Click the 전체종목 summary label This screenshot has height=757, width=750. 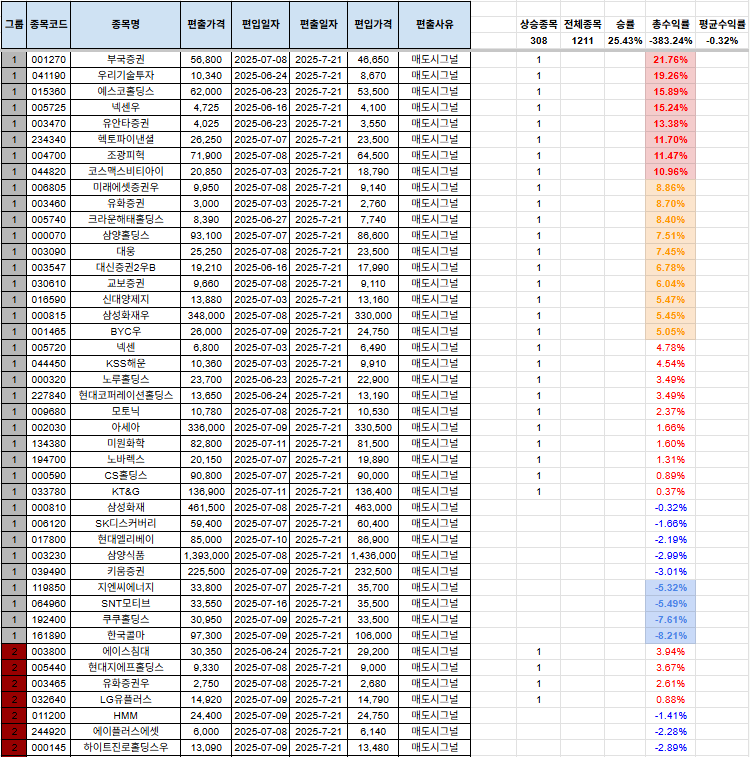tap(583, 24)
